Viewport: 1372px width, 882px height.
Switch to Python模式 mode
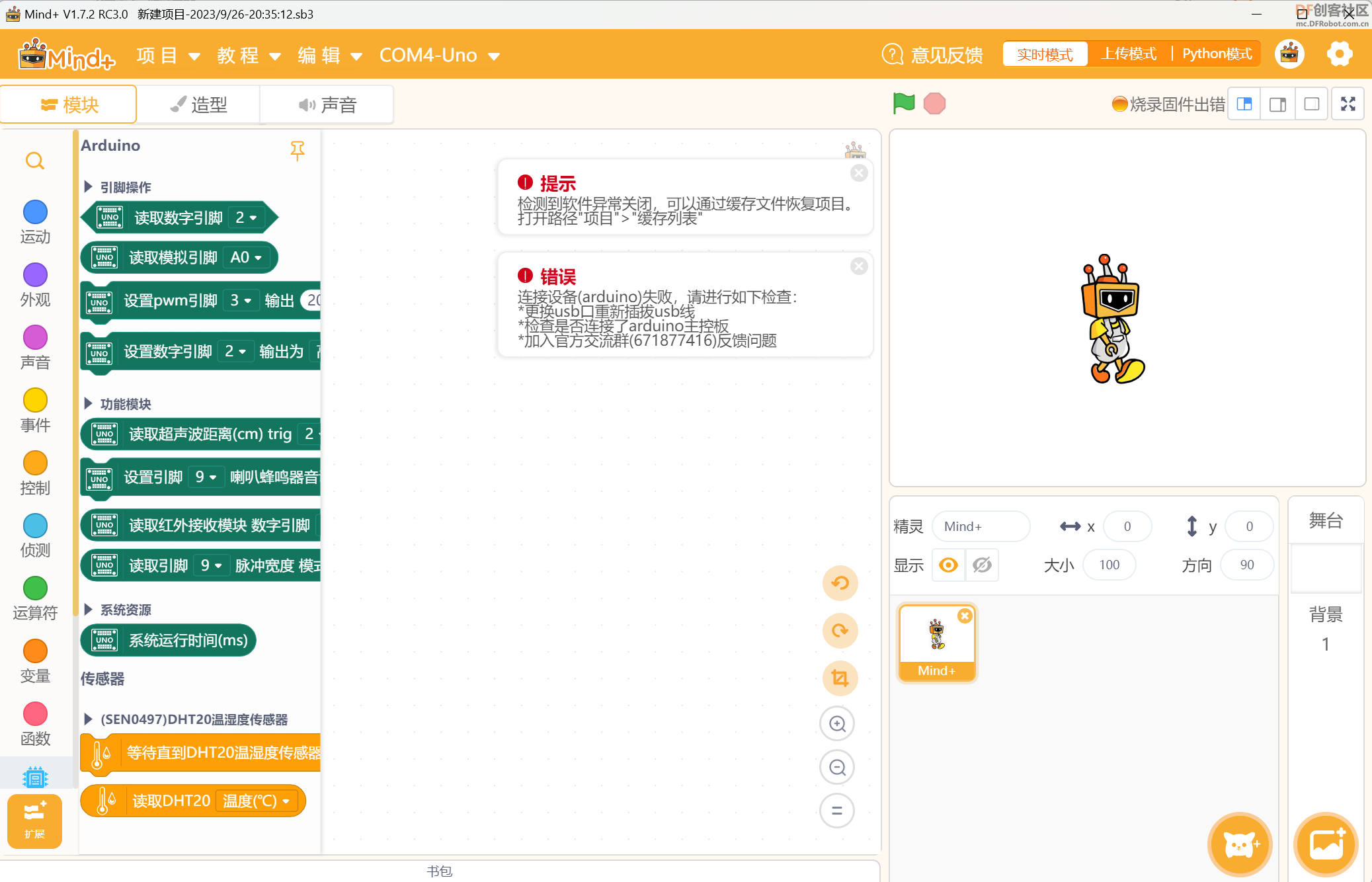click(1217, 54)
